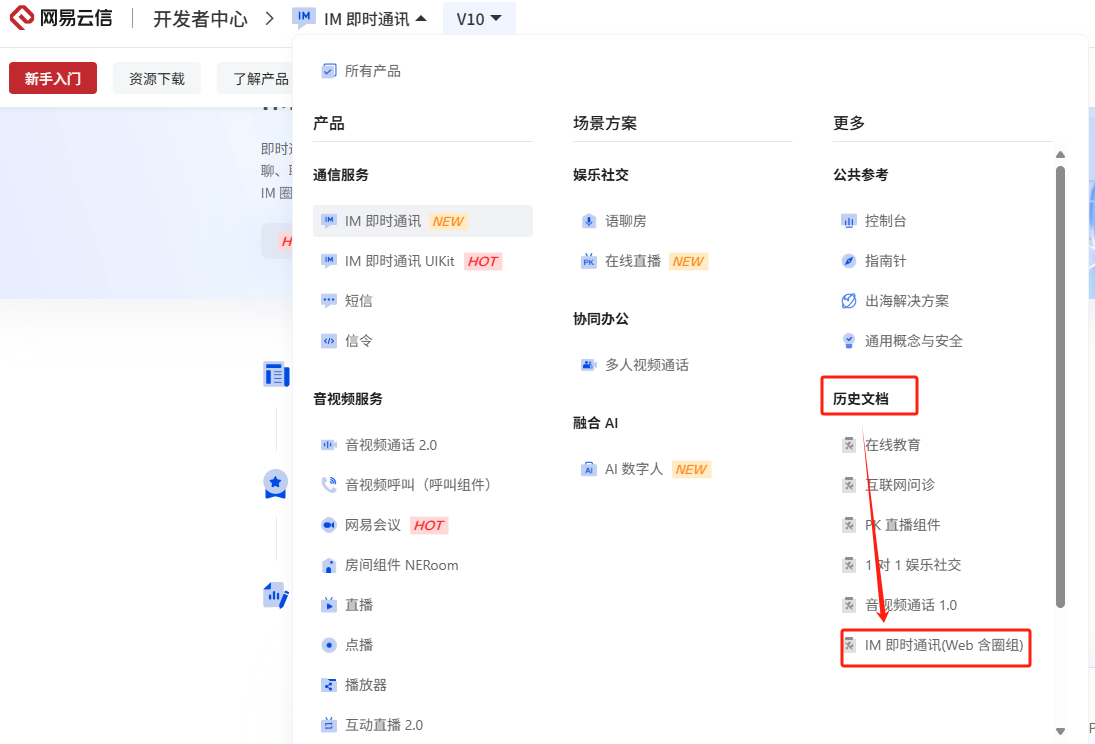Click the 在线直播 PK icon
Image resolution: width=1095 pixels, height=744 pixels.
click(x=589, y=261)
